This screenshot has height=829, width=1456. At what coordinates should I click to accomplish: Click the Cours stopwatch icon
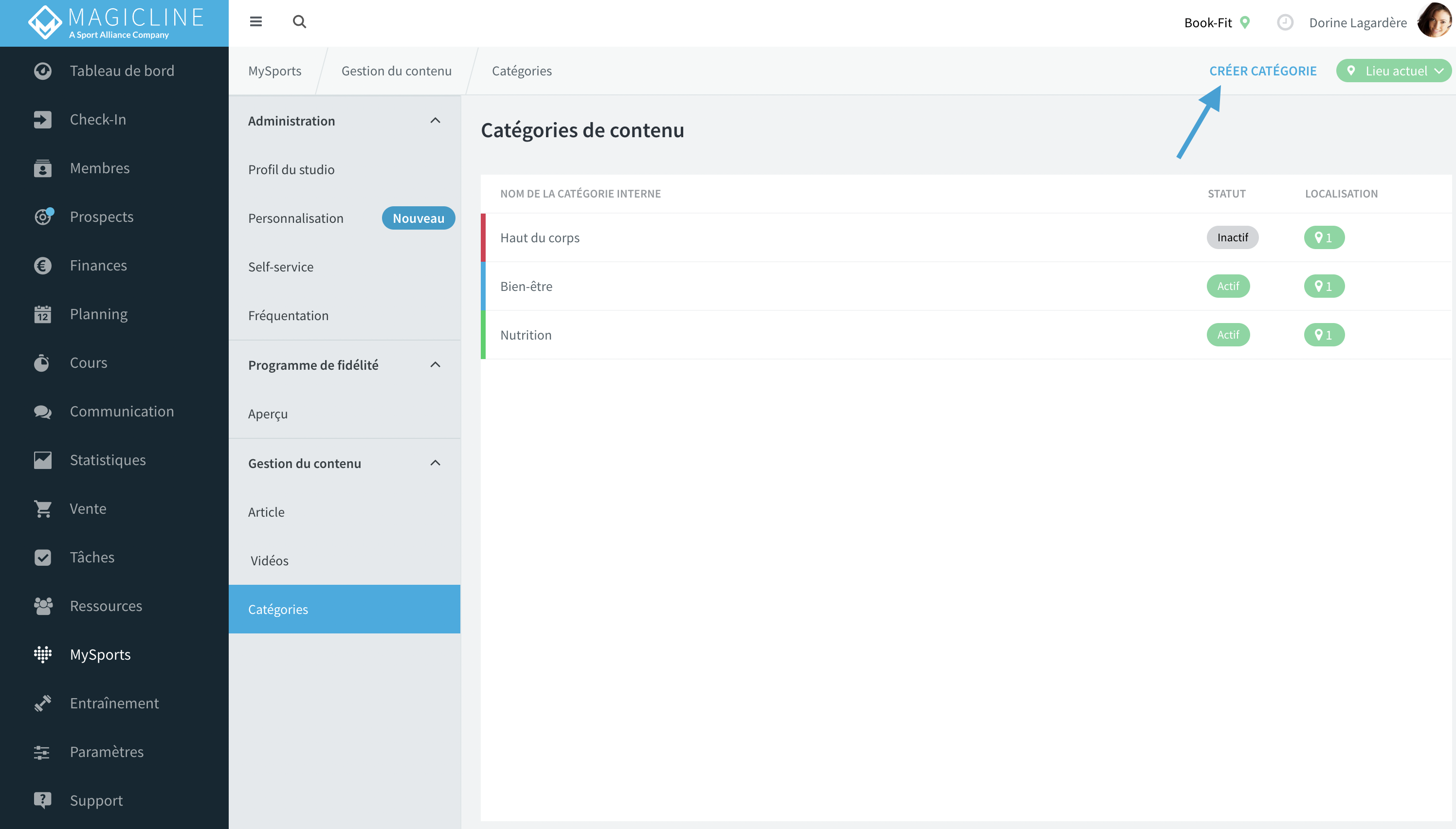41,363
